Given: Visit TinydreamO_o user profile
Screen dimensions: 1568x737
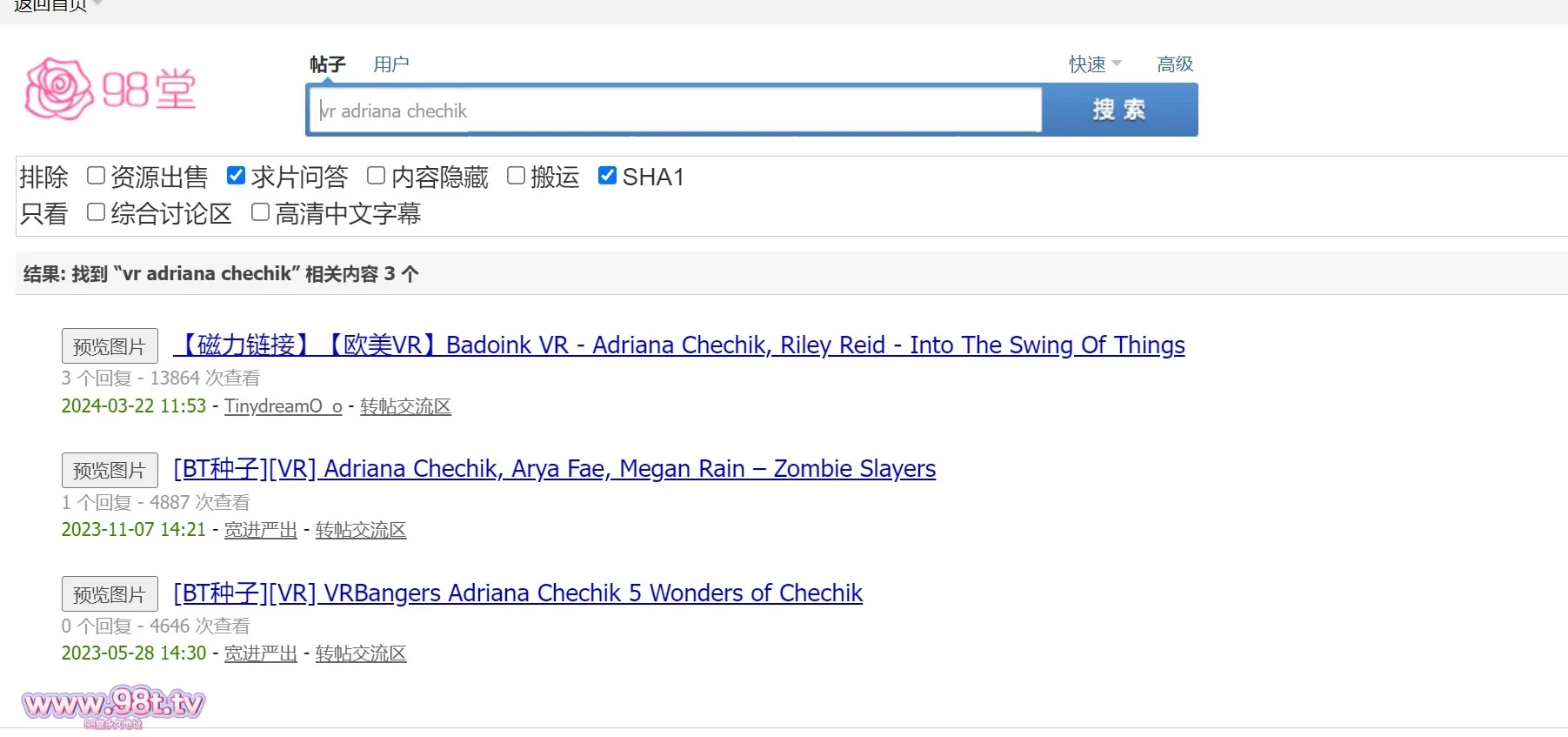Looking at the screenshot, I should 283,406.
